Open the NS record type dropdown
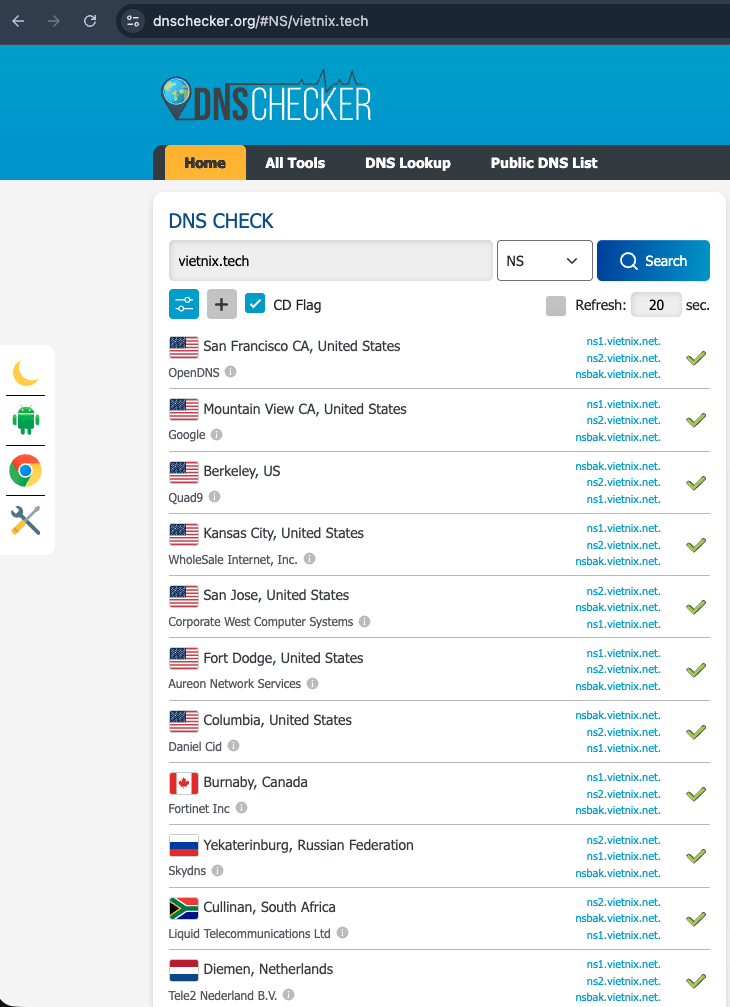The width and height of the screenshot is (730, 1007). [544, 261]
